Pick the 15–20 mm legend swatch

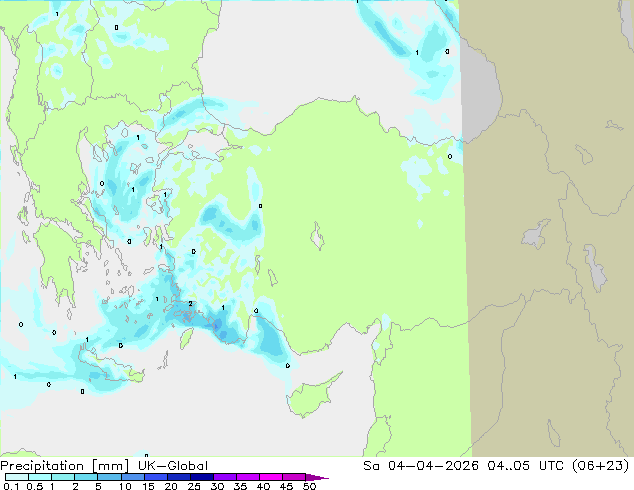(155, 477)
